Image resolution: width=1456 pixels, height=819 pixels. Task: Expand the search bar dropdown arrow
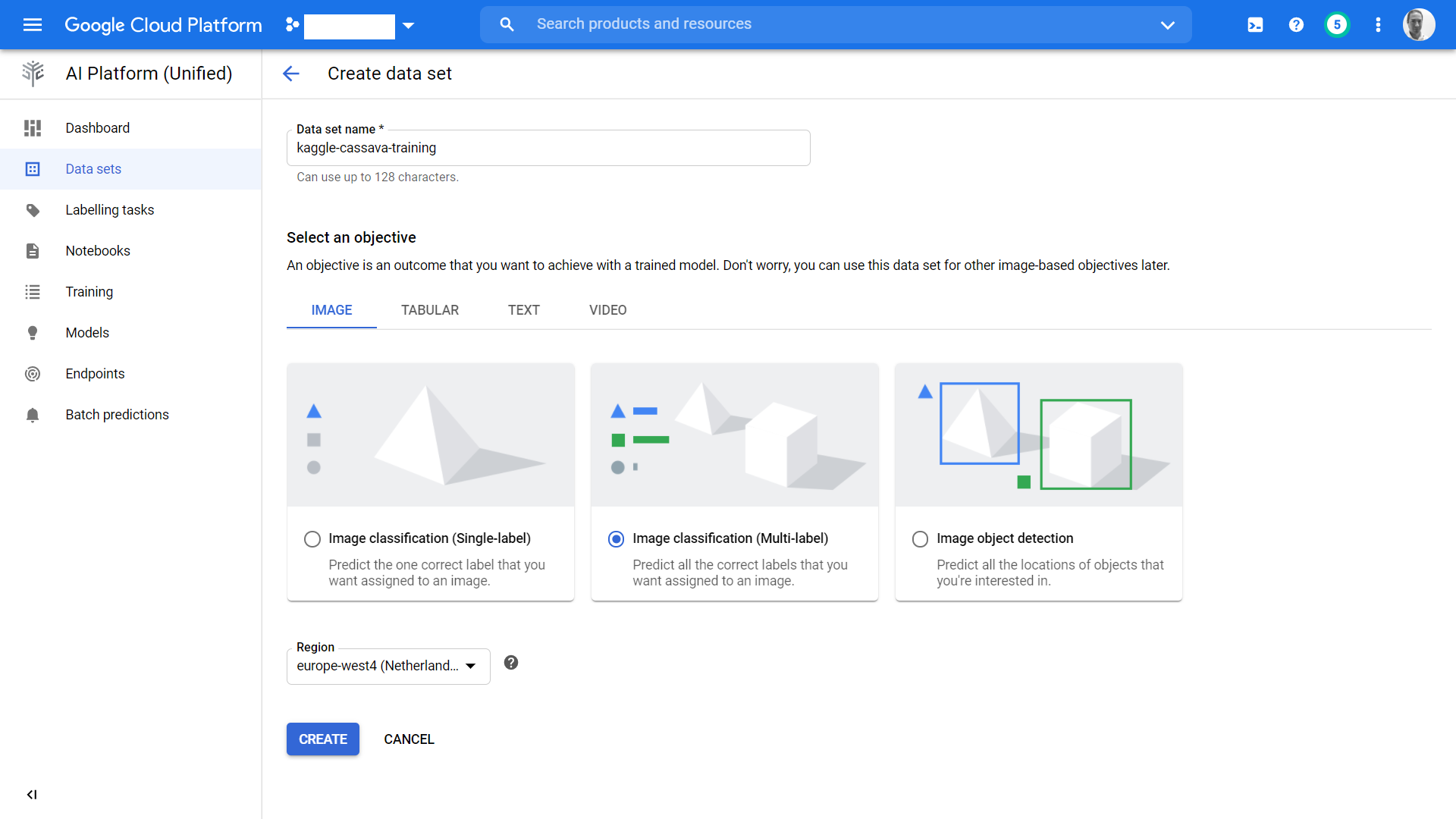point(1167,25)
